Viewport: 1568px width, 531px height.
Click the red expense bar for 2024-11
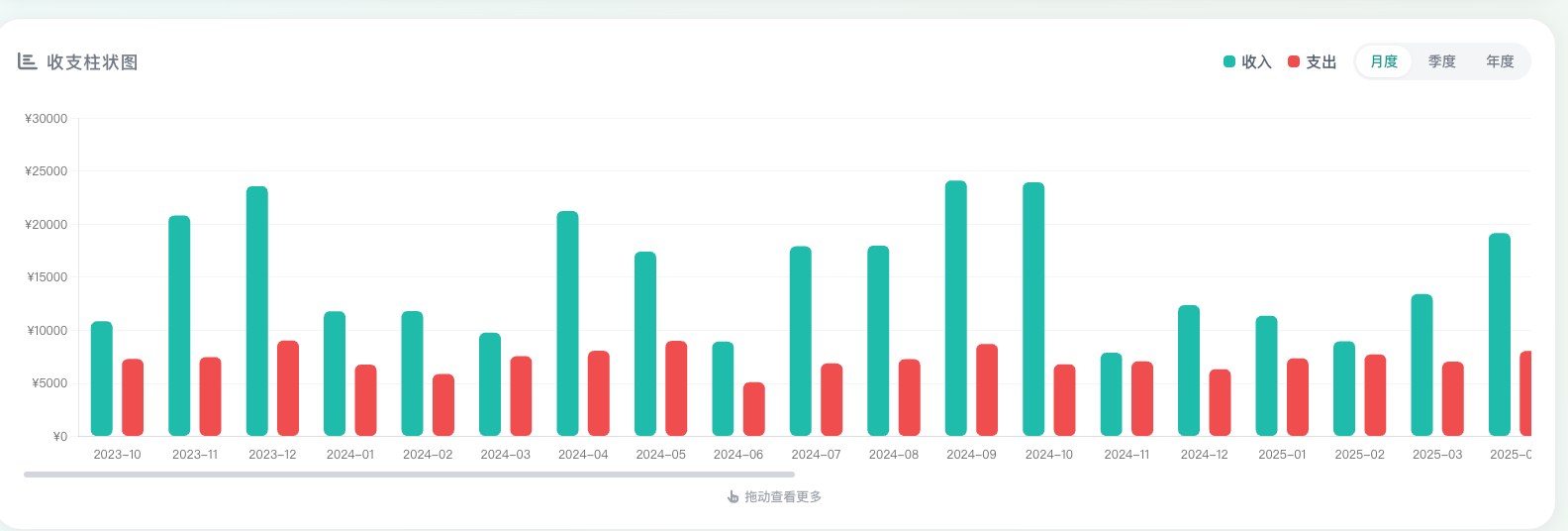click(x=1142, y=398)
